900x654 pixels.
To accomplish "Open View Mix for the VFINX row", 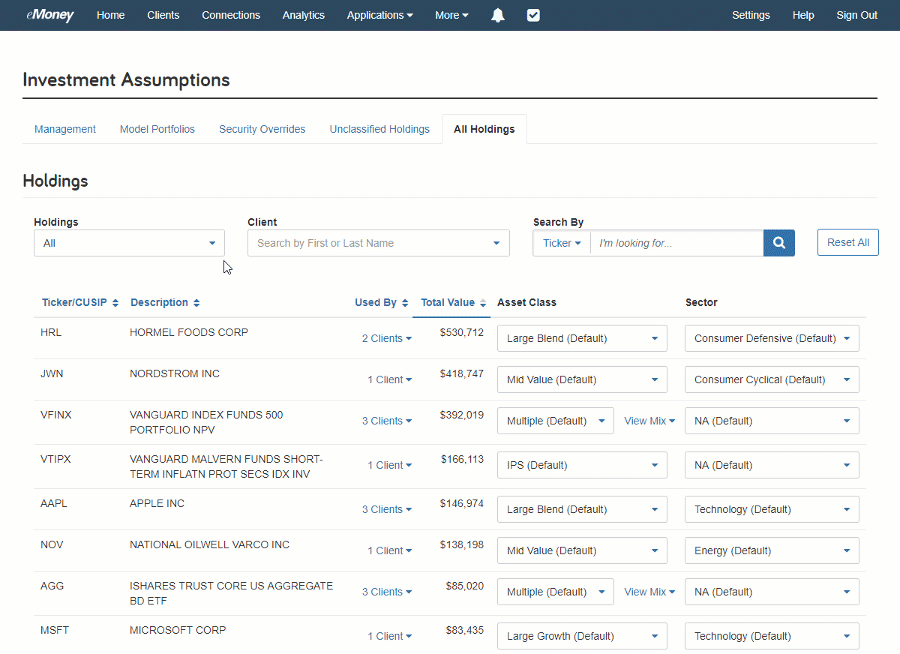I will click(x=649, y=421).
